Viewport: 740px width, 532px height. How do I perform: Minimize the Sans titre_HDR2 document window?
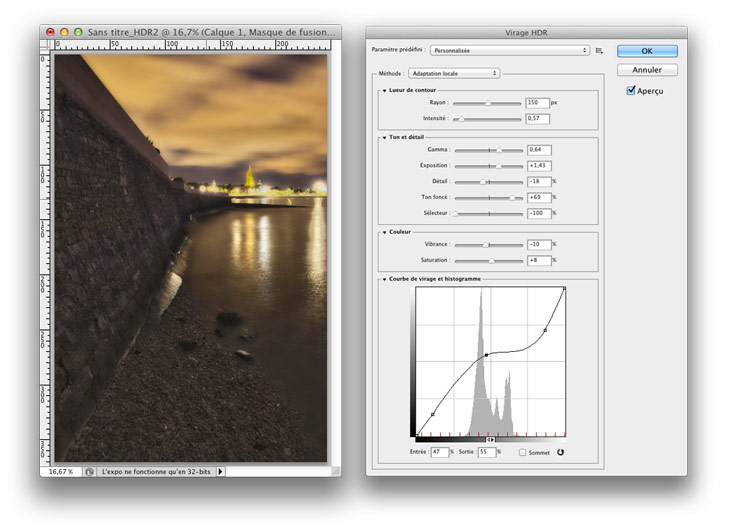pos(64,32)
